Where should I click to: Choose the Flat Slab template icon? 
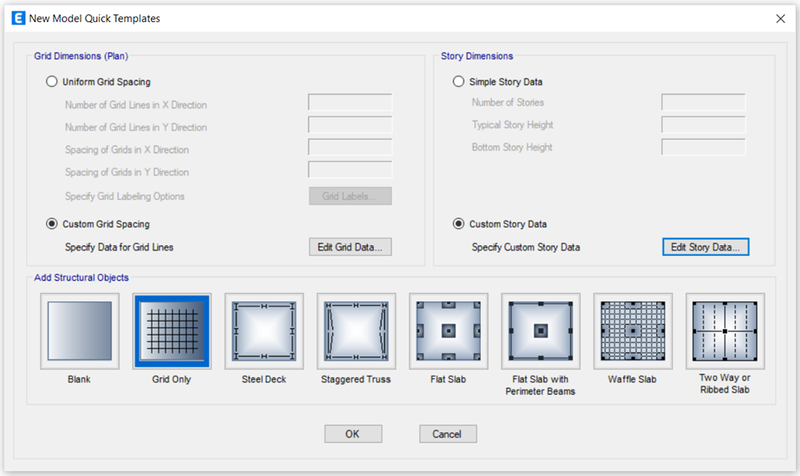[448, 332]
